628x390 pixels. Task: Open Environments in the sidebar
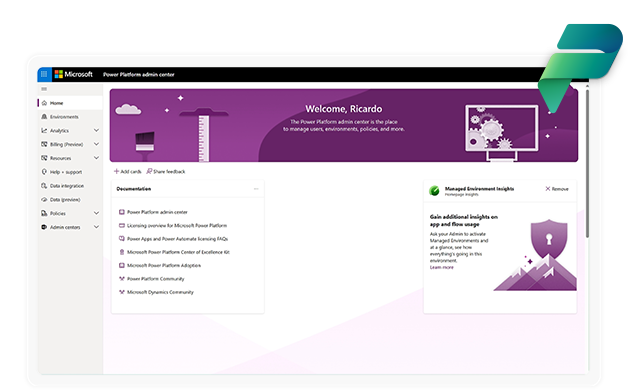click(x=70, y=117)
